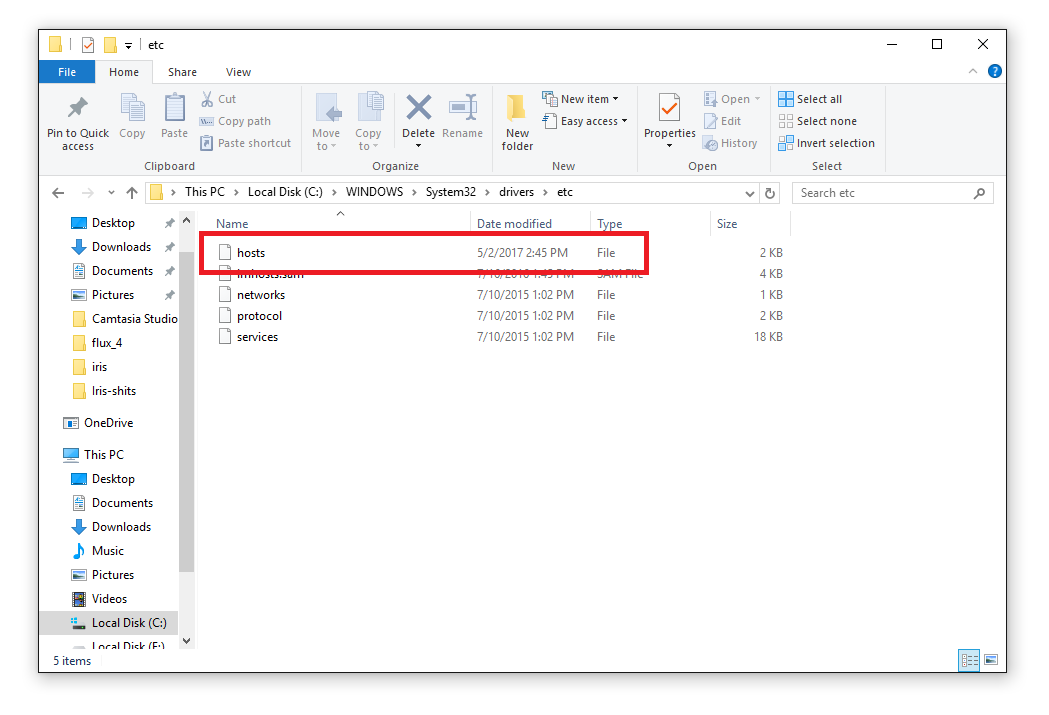
Task: Choose Copy path in Clipboard group
Action: click(x=235, y=121)
